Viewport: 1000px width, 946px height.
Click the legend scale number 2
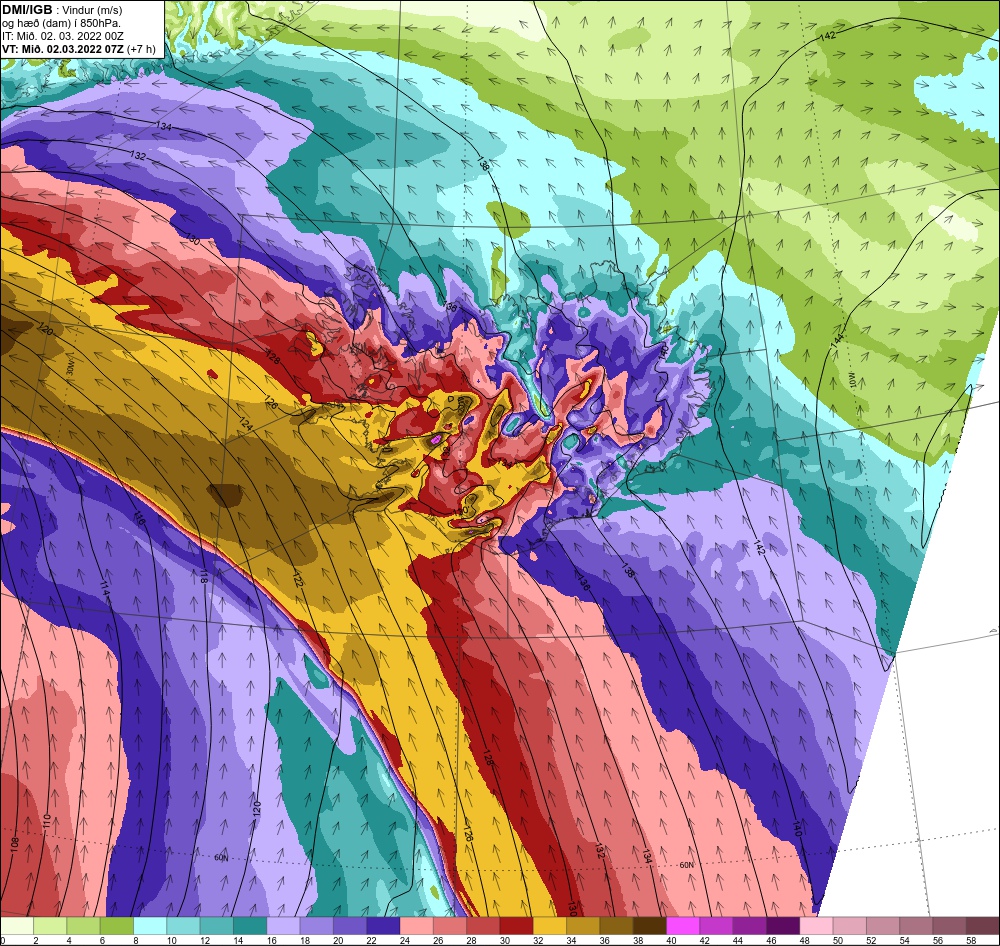point(36,940)
